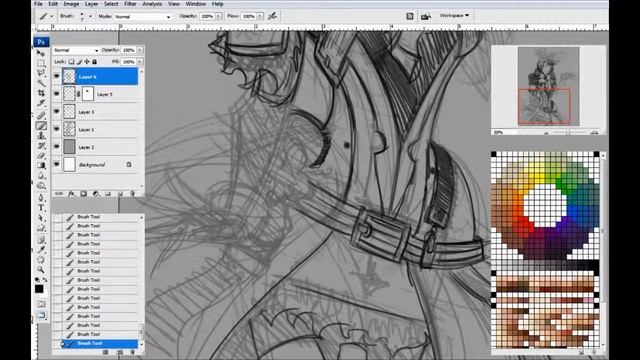This screenshot has height=360, width=640.
Task: Select the Brush tool in toolbox
Action: point(41,126)
